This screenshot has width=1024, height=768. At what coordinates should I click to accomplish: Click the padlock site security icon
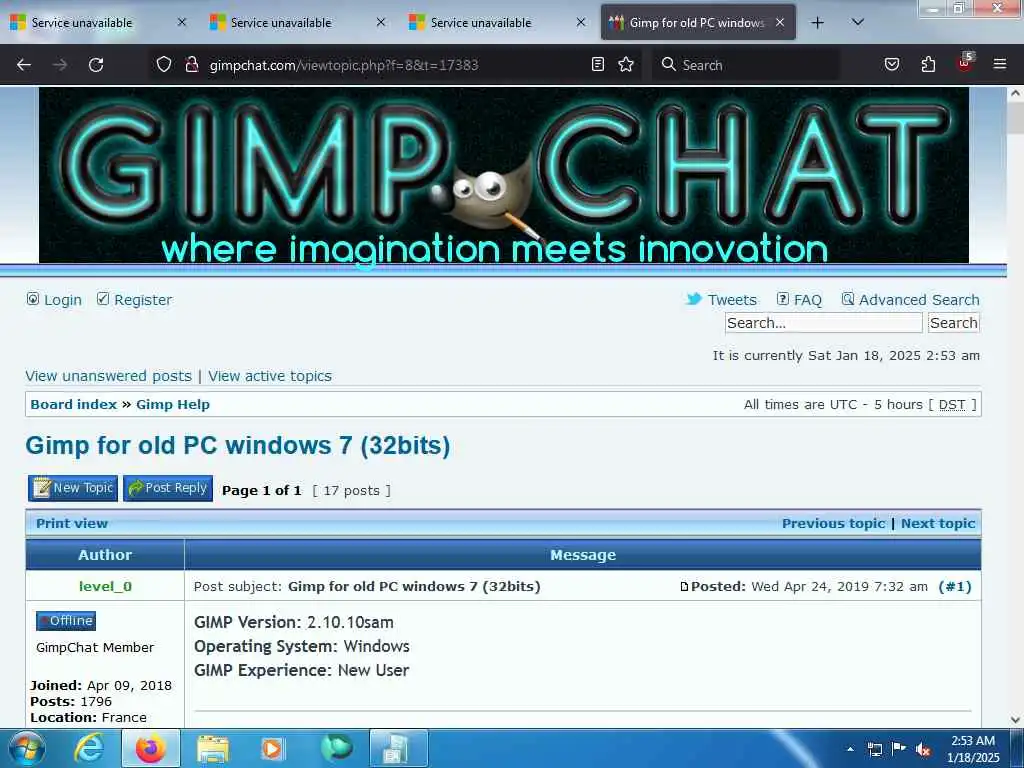191,64
